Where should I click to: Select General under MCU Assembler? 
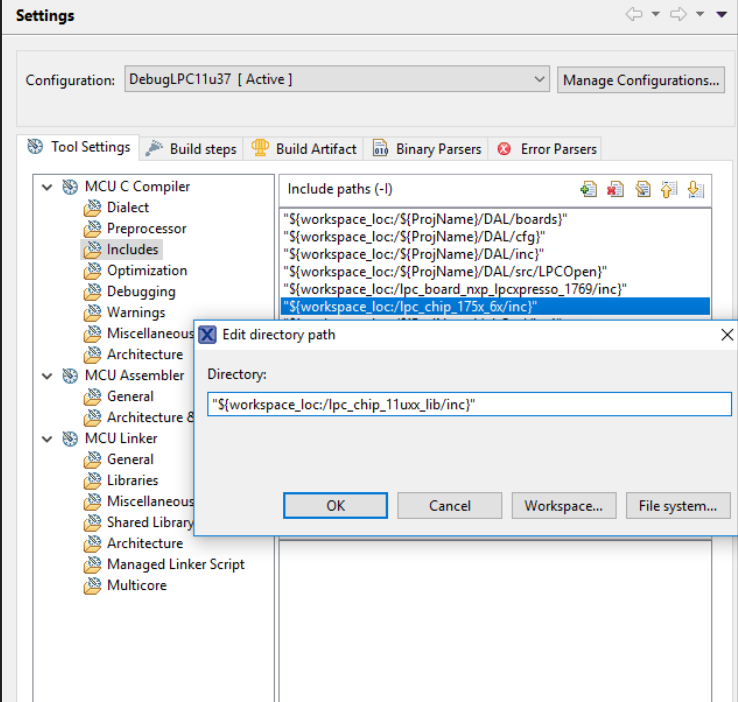pos(130,397)
